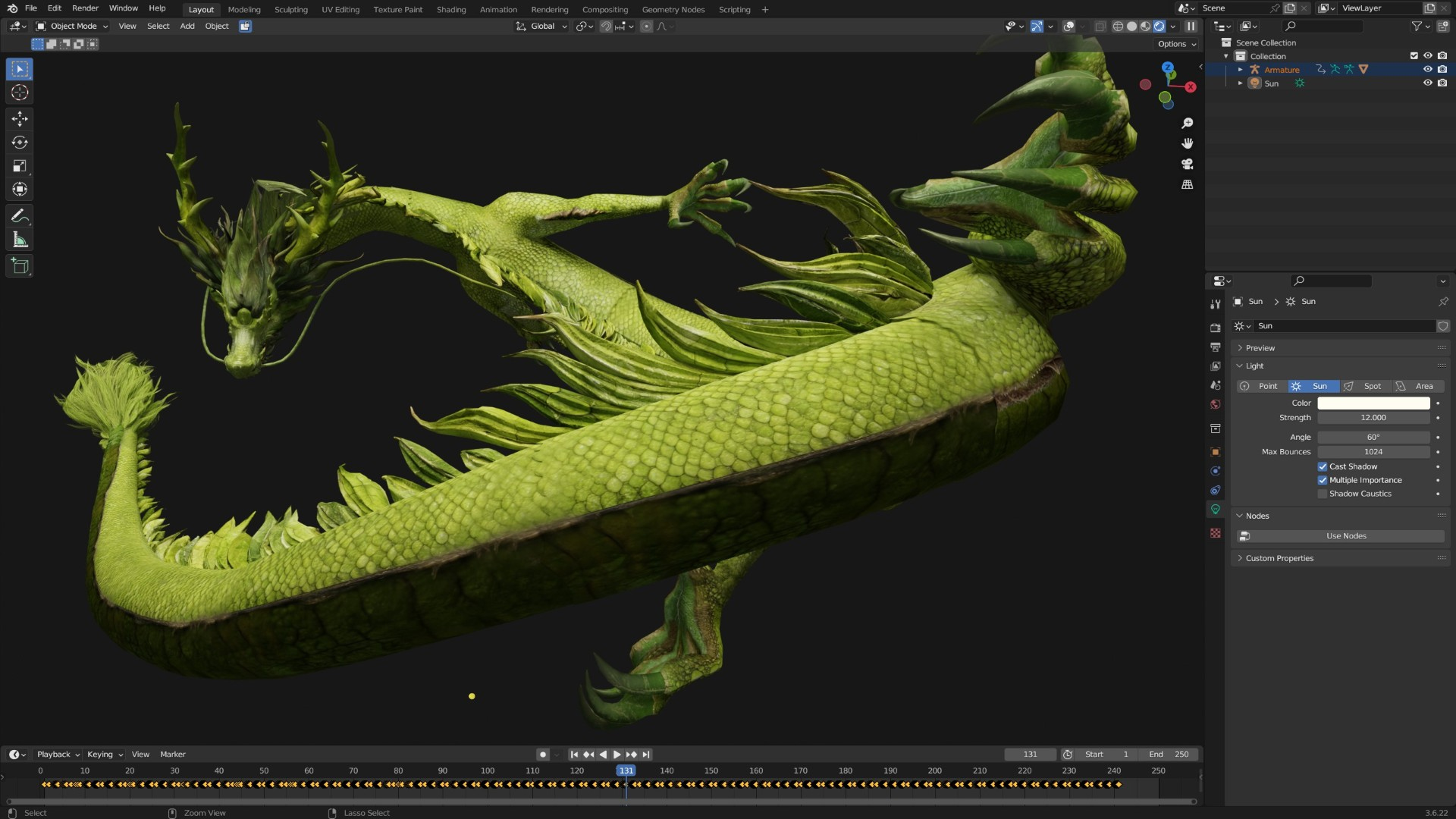This screenshot has width=1456, height=819.
Task: Switch perspective/orthographic grid icon
Action: pos(1188,184)
